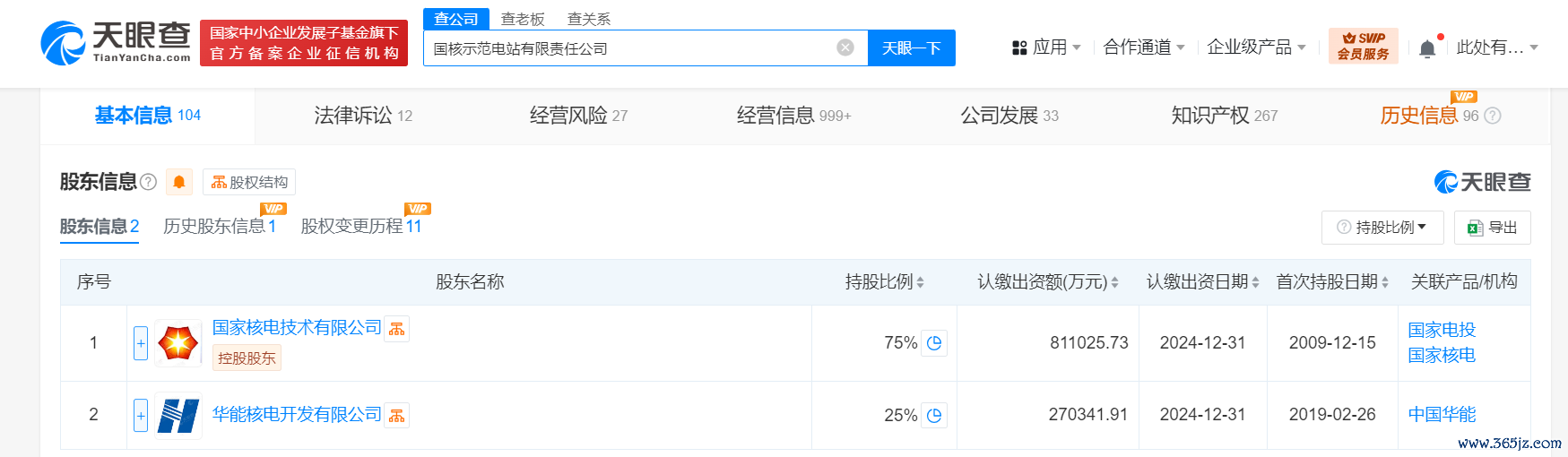The width and height of the screenshot is (1568, 457).
Task: Show pie chart for 75% shareholding
Action: tap(934, 343)
